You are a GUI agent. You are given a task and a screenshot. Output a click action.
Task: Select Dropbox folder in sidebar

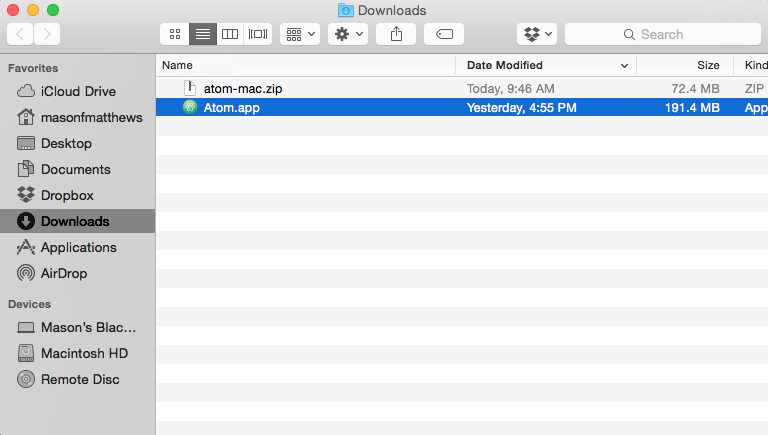[x=66, y=195]
